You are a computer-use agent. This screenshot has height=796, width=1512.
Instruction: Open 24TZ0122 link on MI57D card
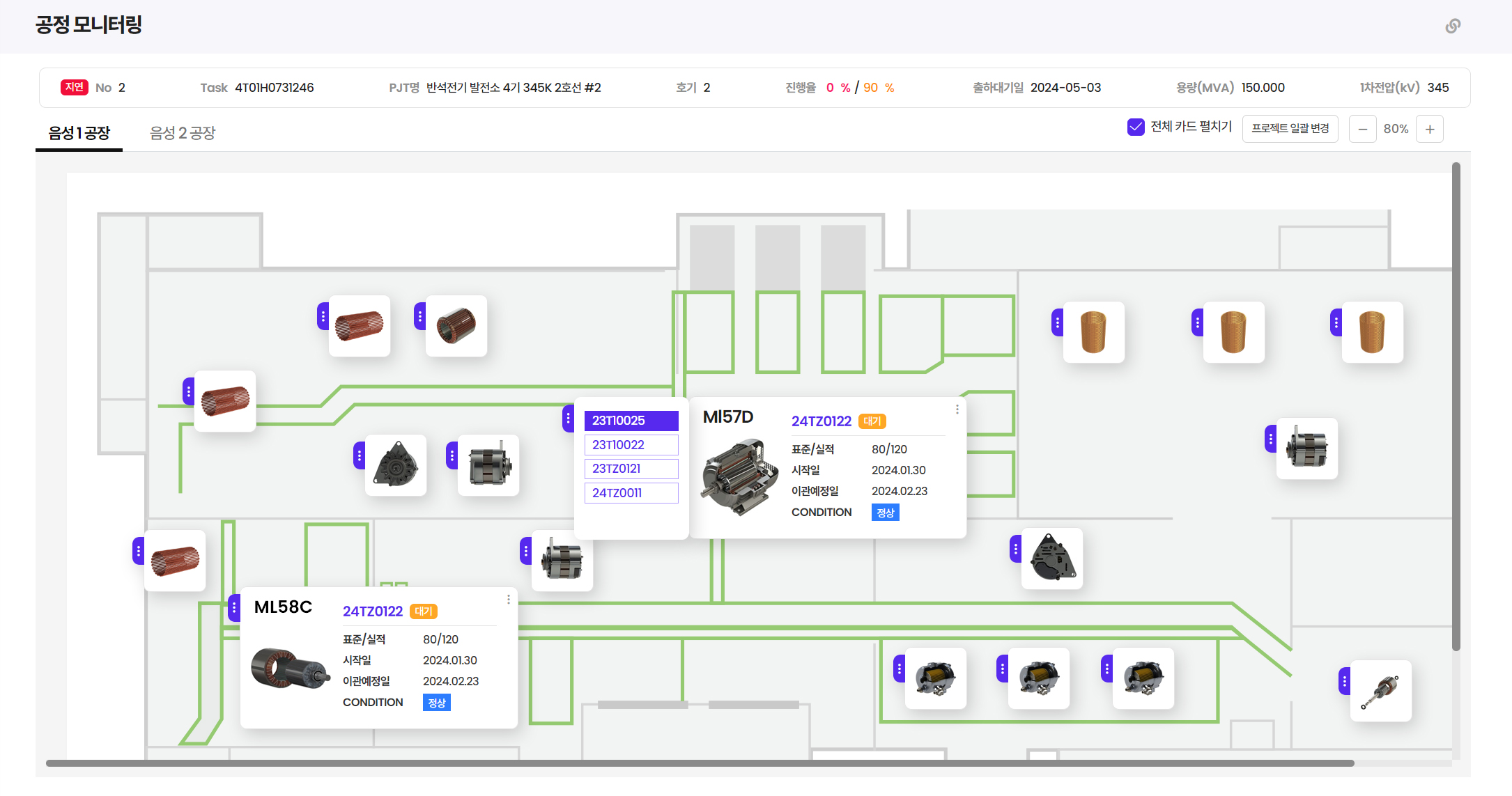point(821,421)
